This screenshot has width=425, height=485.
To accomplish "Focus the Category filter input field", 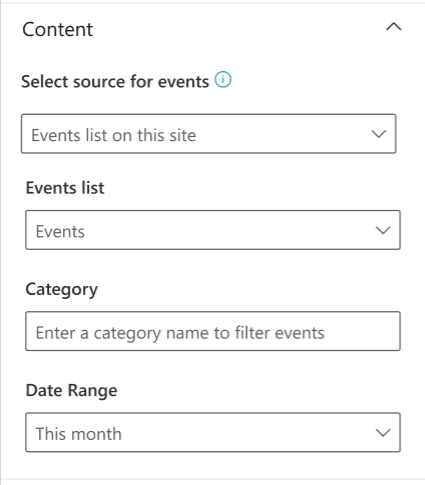I will 213,331.
